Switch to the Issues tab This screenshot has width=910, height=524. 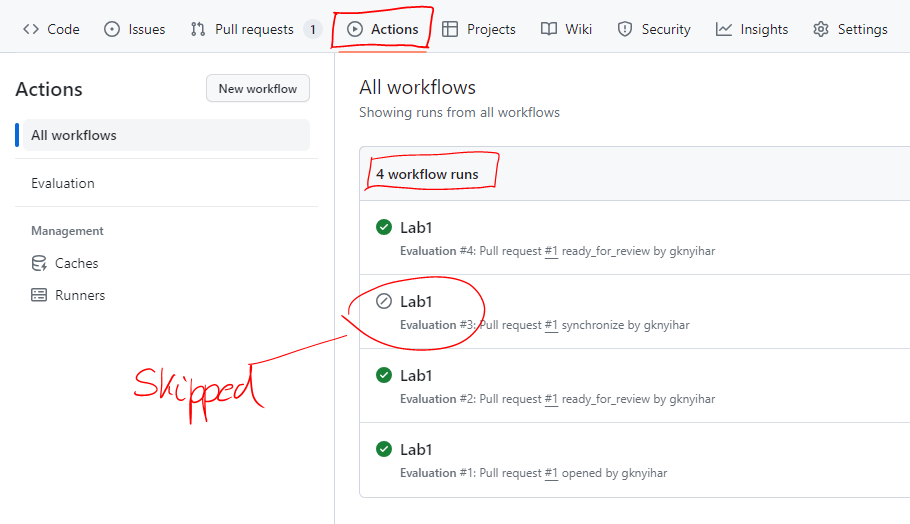[x=135, y=29]
